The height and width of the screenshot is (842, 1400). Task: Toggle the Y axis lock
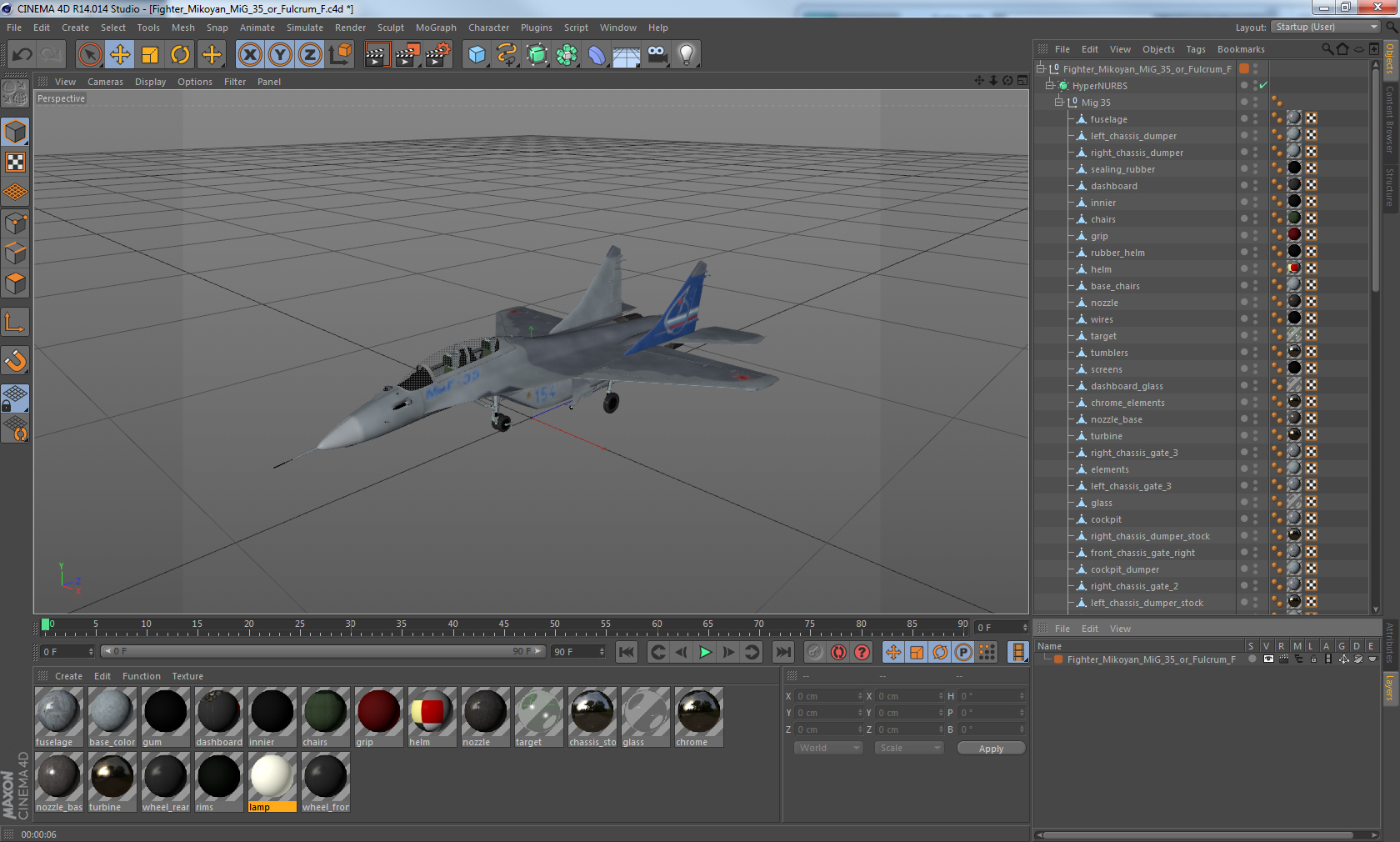pyautogui.click(x=280, y=55)
